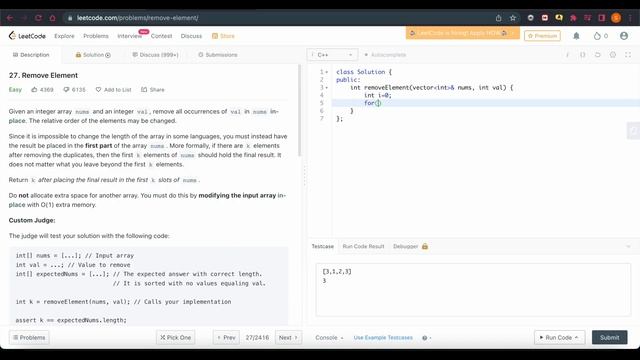Viewport: 640px width, 360px height.
Task: Reload the page with the refresh icon
Action: coord(38,18)
